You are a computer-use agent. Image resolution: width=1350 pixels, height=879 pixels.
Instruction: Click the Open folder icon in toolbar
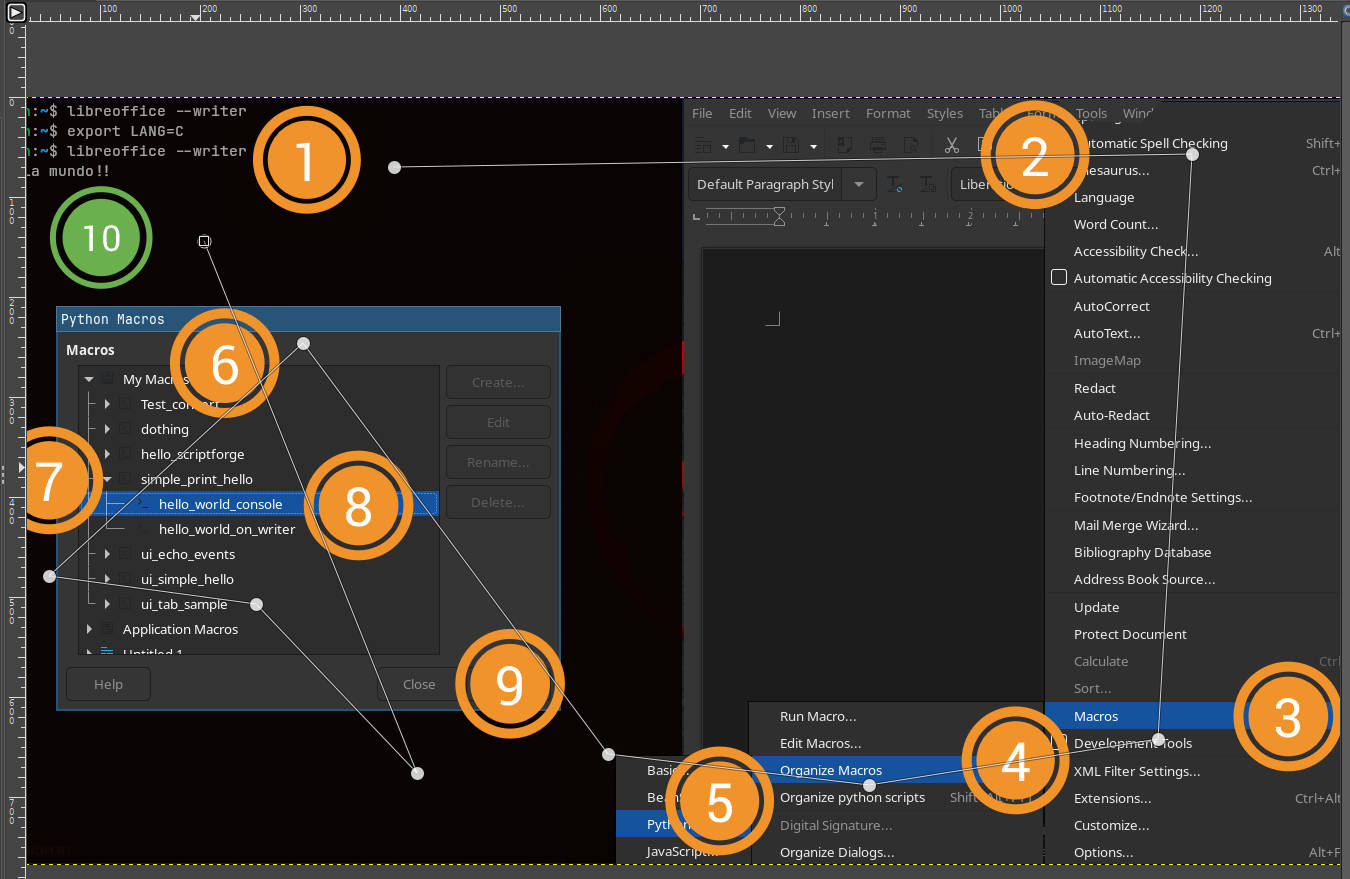[746, 146]
